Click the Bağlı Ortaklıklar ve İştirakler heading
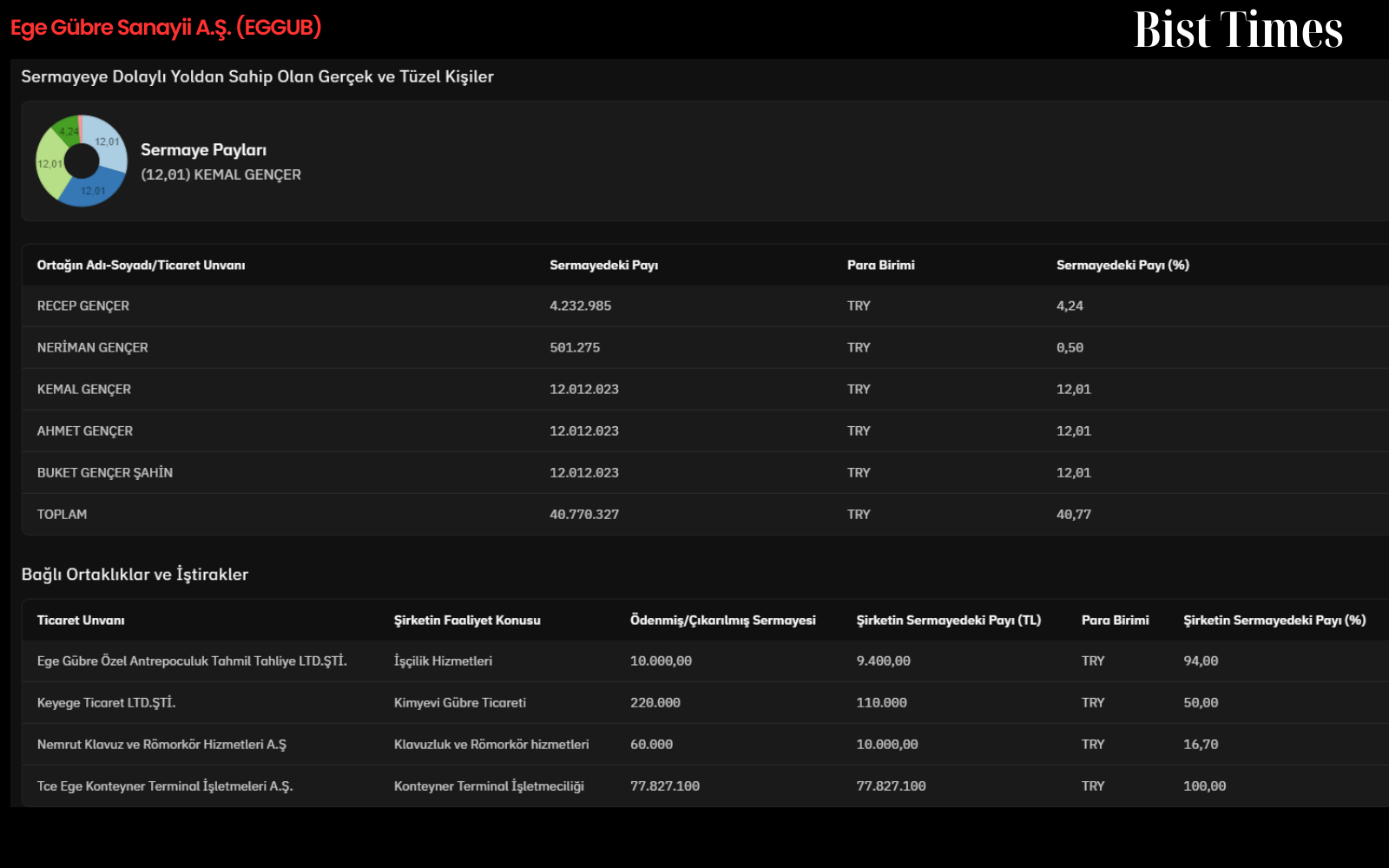This screenshot has height=868, width=1389. point(135,574)
